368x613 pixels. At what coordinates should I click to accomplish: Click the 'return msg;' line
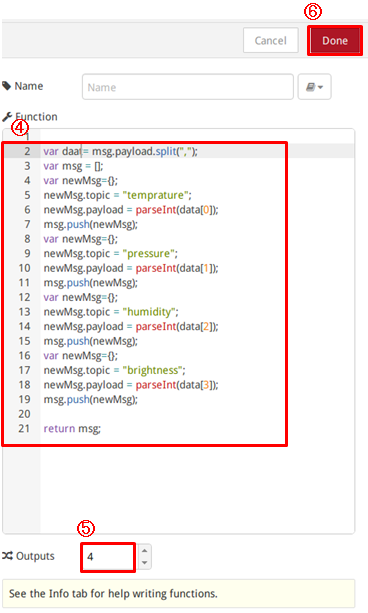[x=72, y=428]
